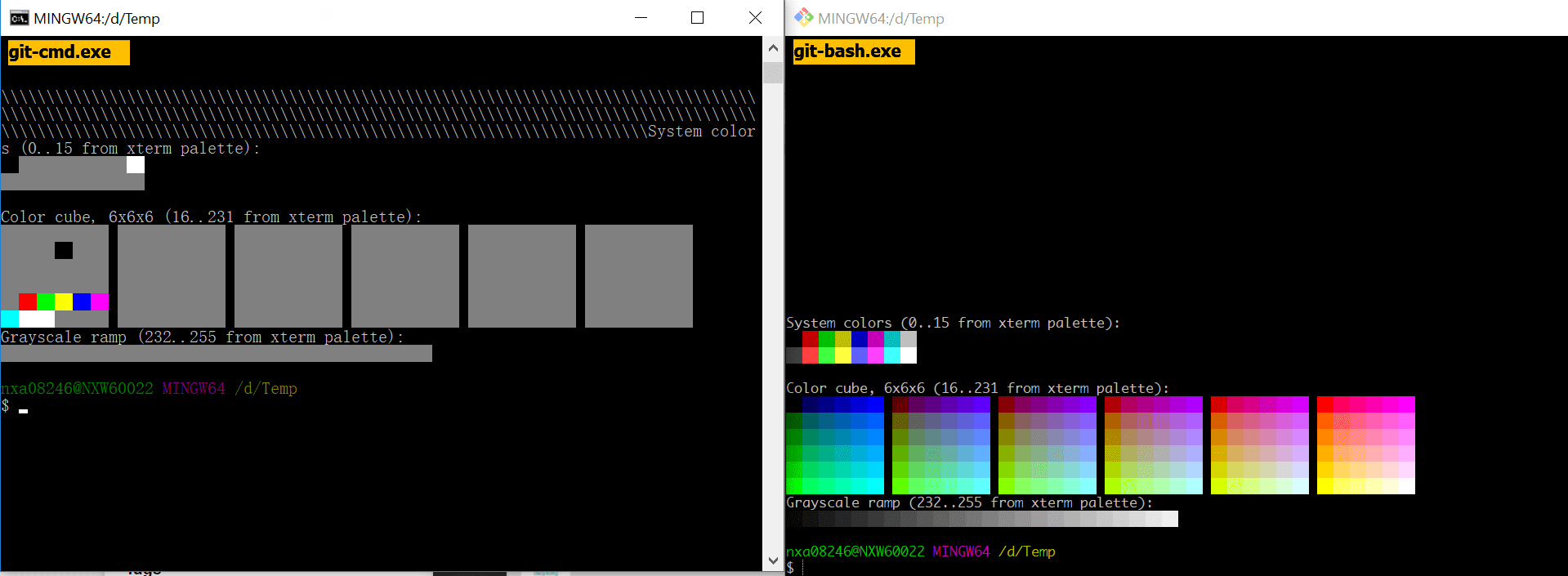1568x576 pixels.
Task: Click the $ prompt in git-bash window
Action: 790,568
